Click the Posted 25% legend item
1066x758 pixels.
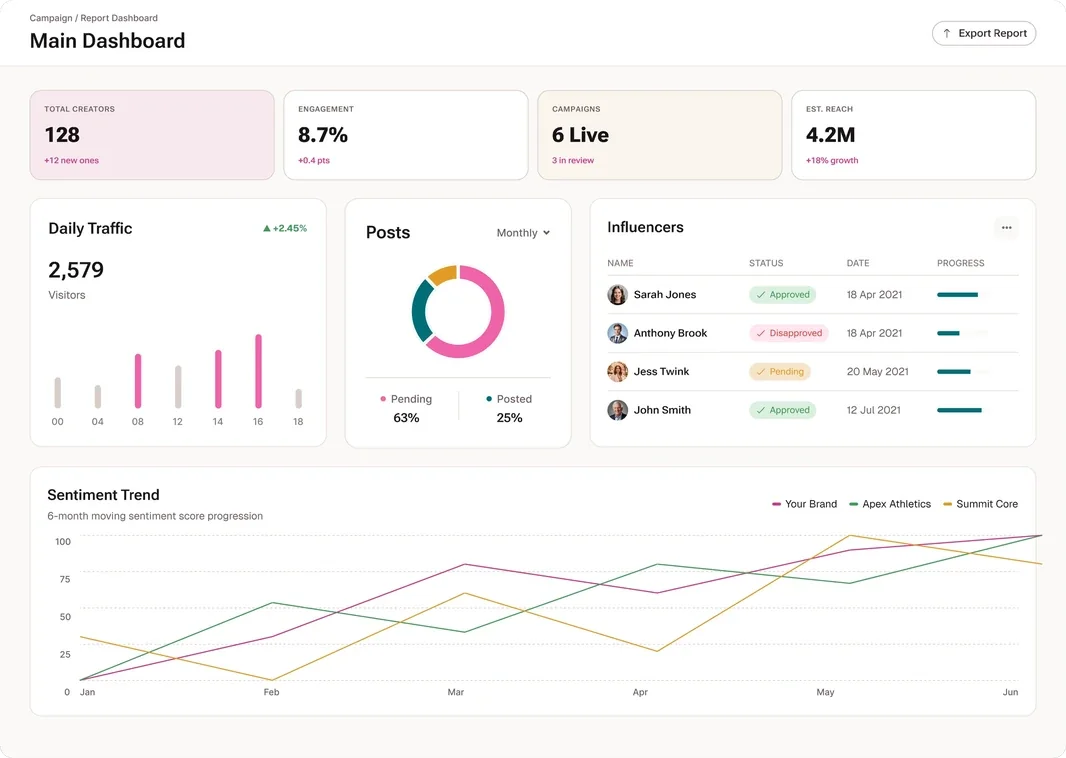click(509, 408)
